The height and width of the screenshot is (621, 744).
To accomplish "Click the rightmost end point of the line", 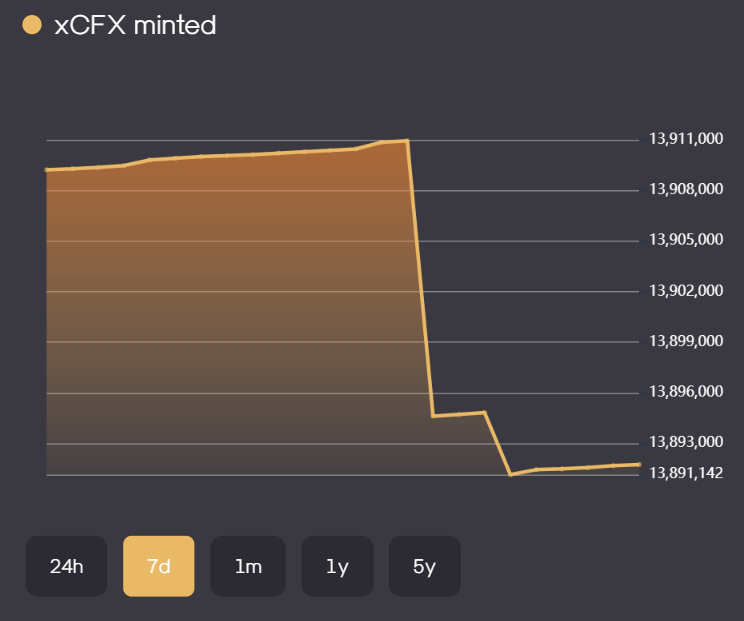I will click(x=639, y=464).
